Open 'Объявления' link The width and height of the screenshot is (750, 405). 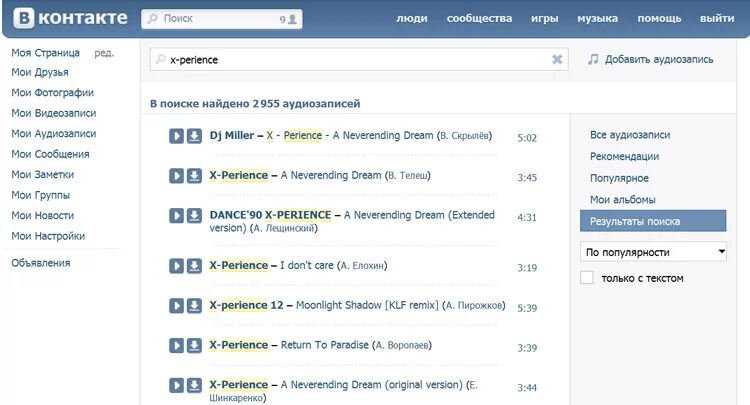[x=41, y=263]
